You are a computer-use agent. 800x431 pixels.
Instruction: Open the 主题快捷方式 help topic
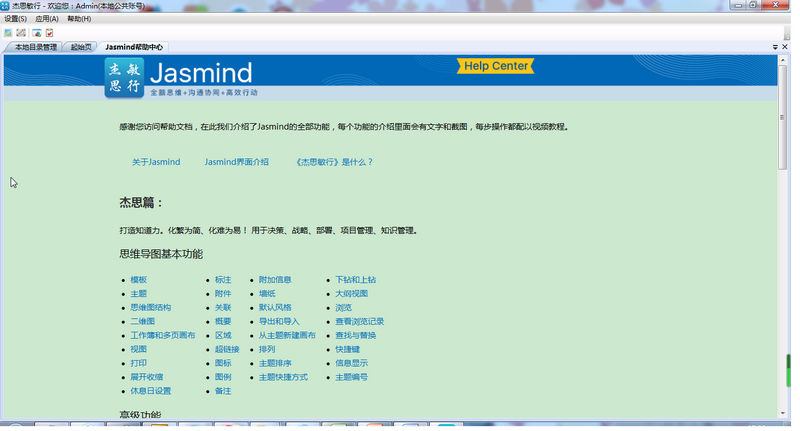[283, 377]
